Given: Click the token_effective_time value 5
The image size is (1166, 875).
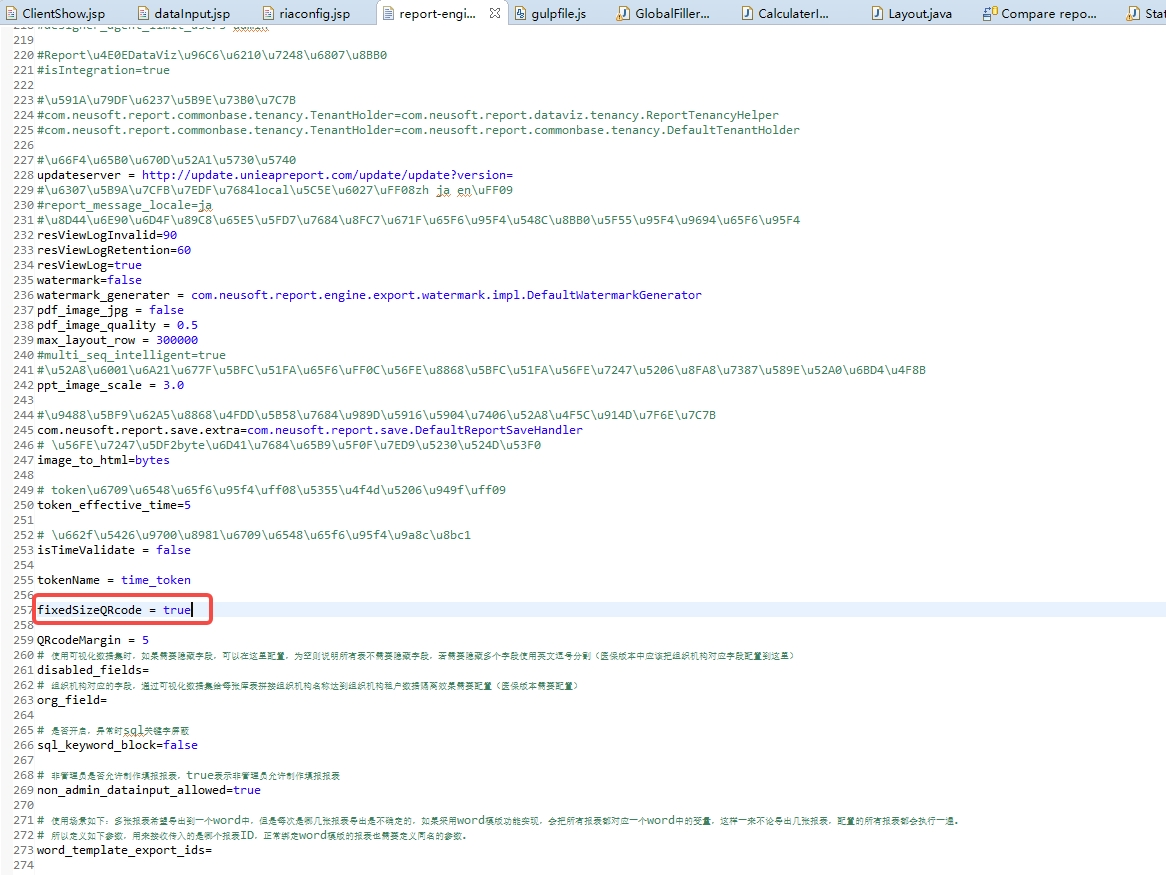Looking at the screenshot, I should coord(187,505).
